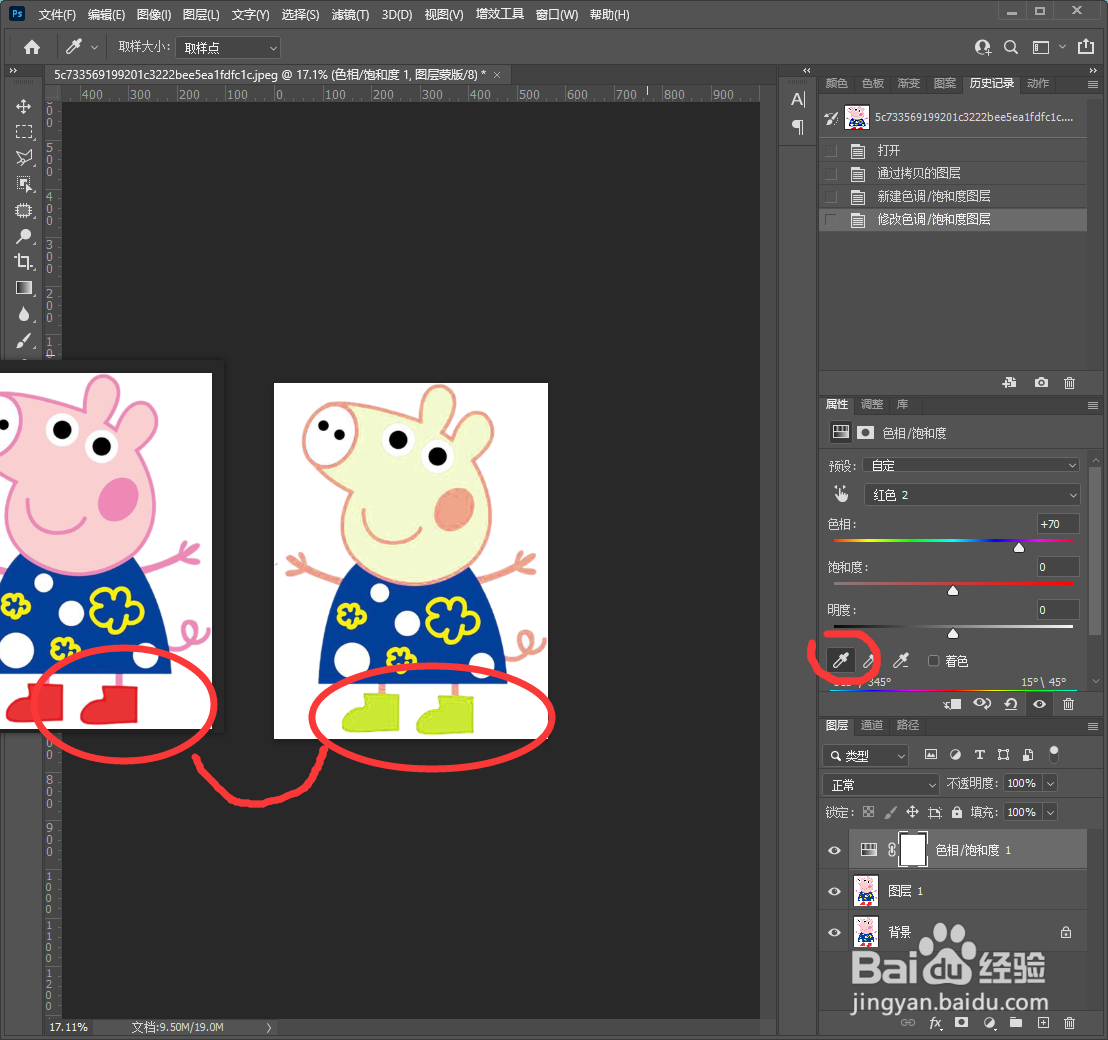Viewport: 1108px width, 1040px height.
Task: Open the 红色 2 color range dropdown
Action: click(972, 495)
